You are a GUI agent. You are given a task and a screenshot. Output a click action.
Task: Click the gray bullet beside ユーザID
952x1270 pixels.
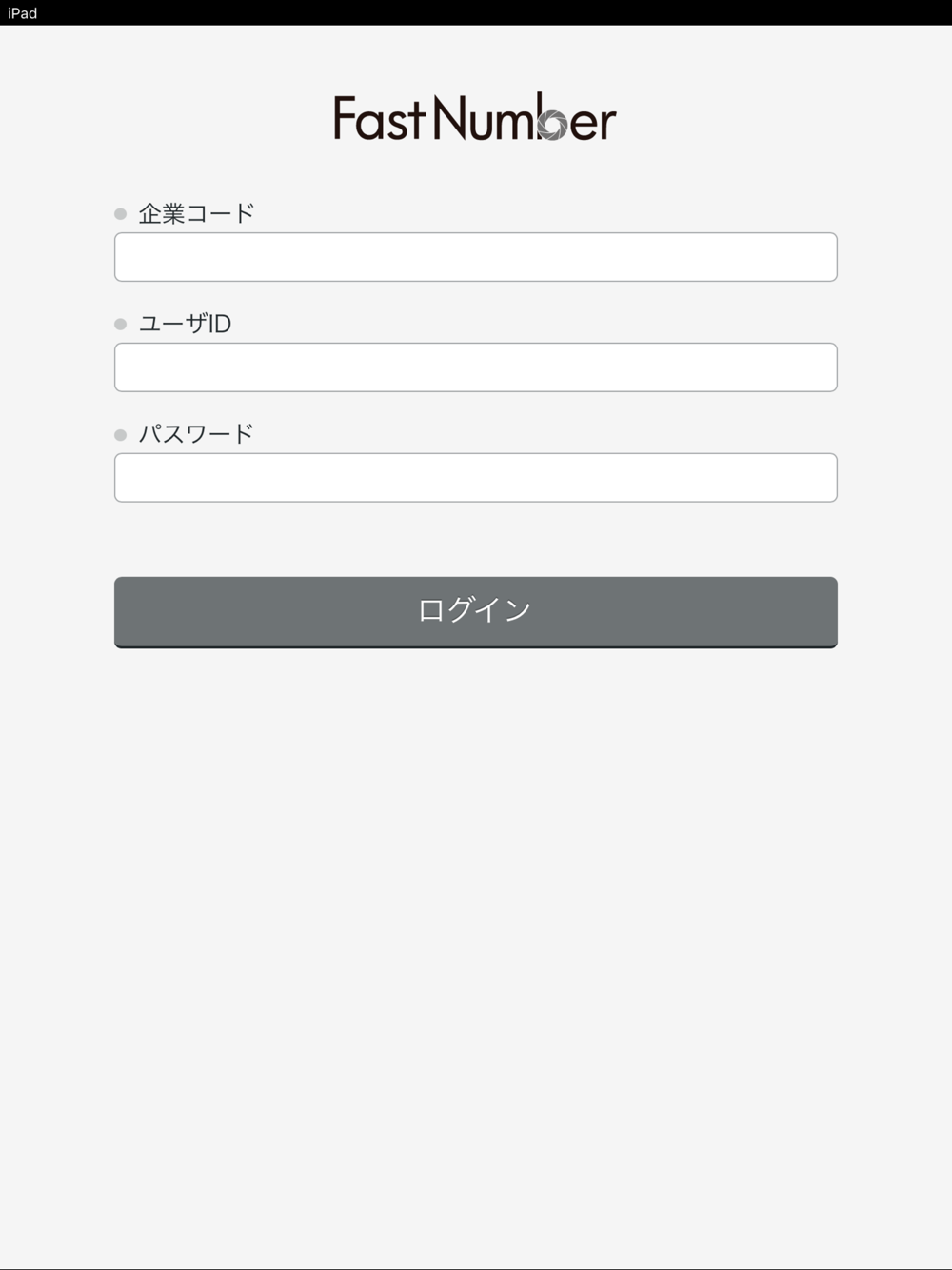tap(120, 325)
